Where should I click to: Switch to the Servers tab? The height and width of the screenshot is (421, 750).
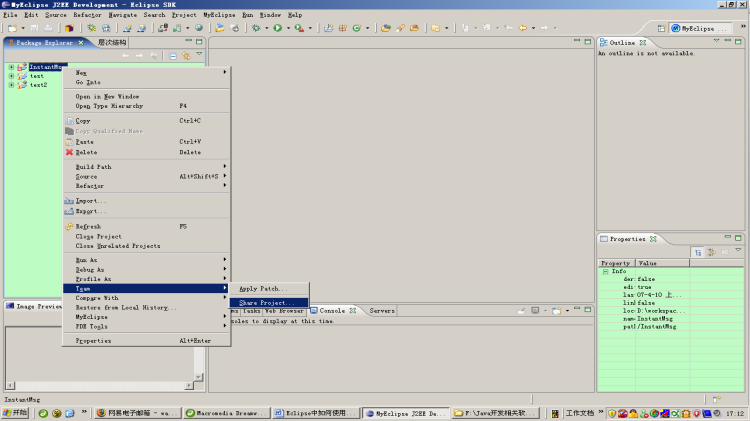point(382,310)
